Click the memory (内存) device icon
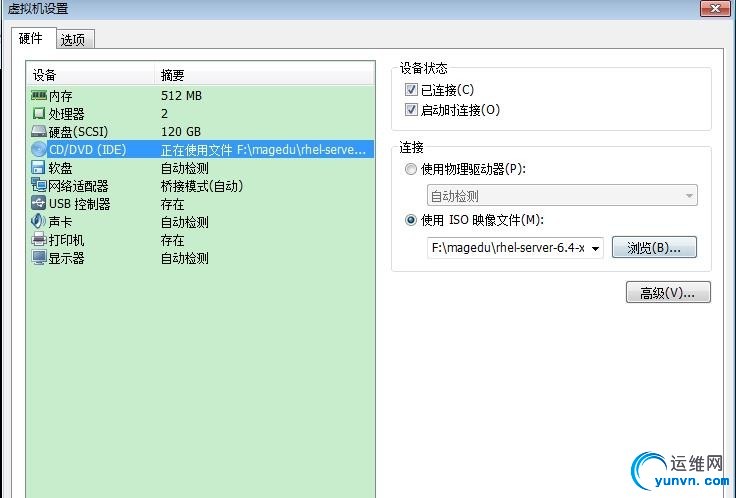 pos(38,96)
